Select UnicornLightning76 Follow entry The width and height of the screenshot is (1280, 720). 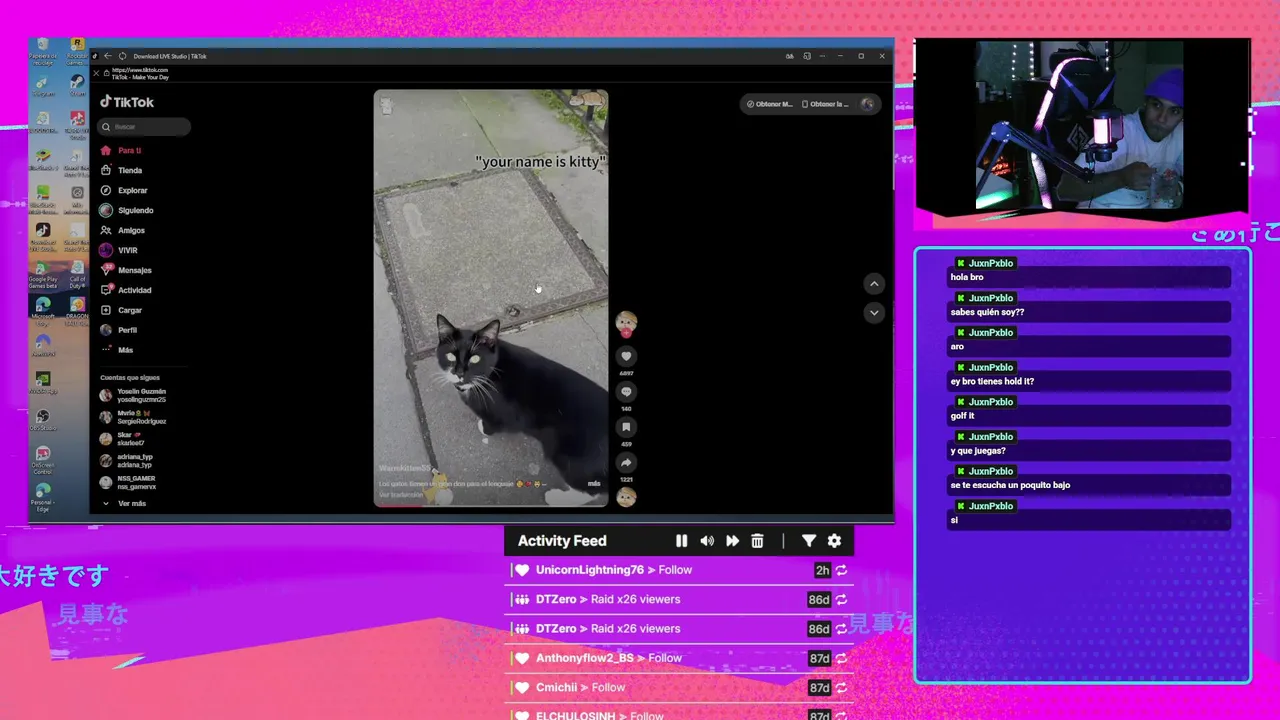point(680,570)
